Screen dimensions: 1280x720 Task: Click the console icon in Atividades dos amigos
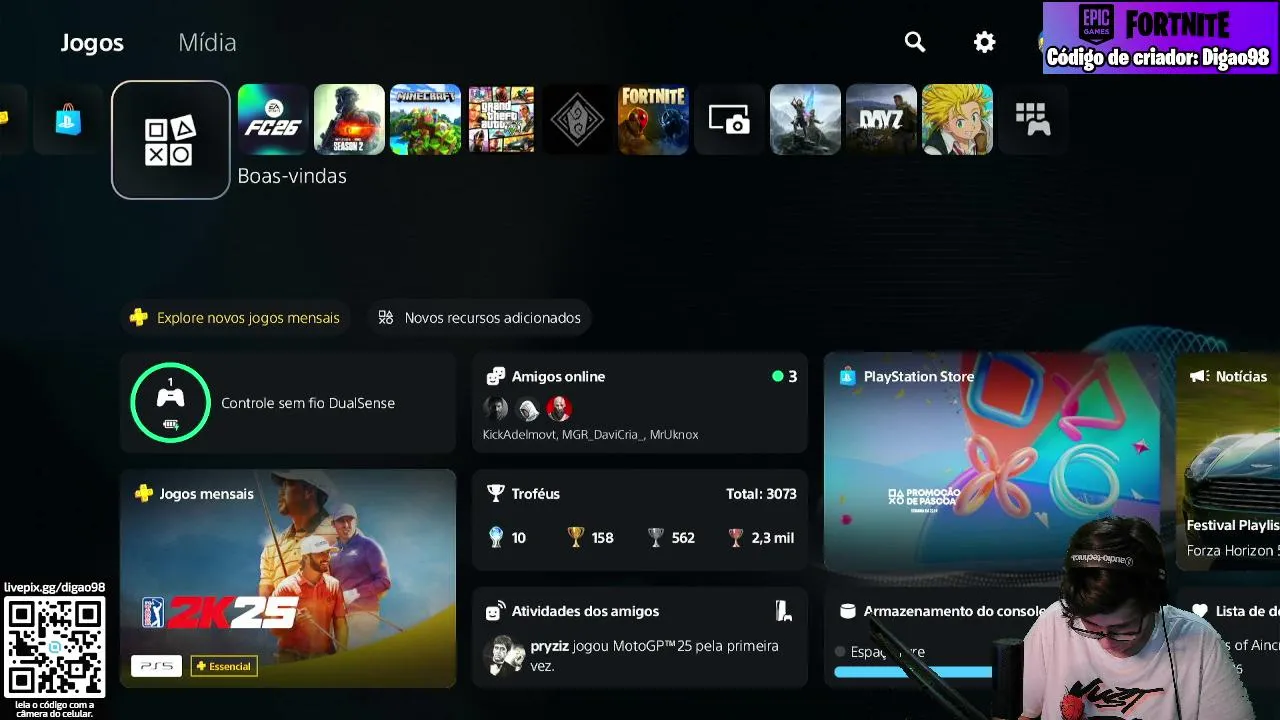pyautogui.click(x=784, y=611)
